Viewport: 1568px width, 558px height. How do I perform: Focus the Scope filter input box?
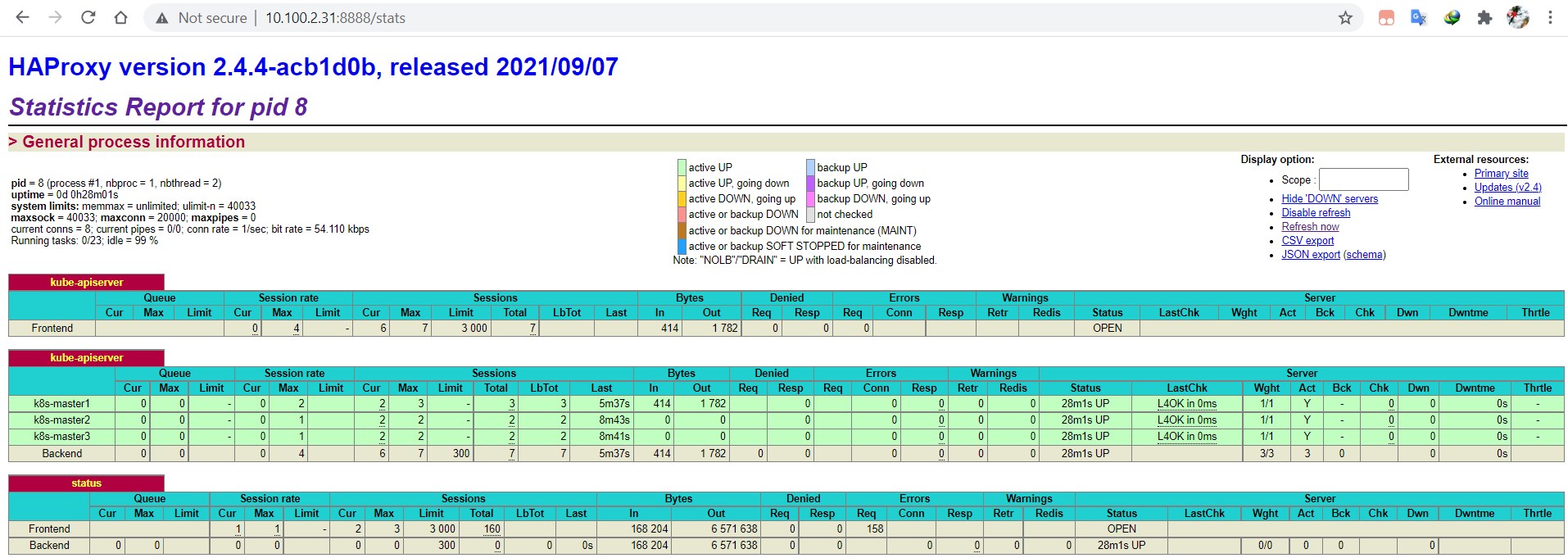pos(1363,179)
